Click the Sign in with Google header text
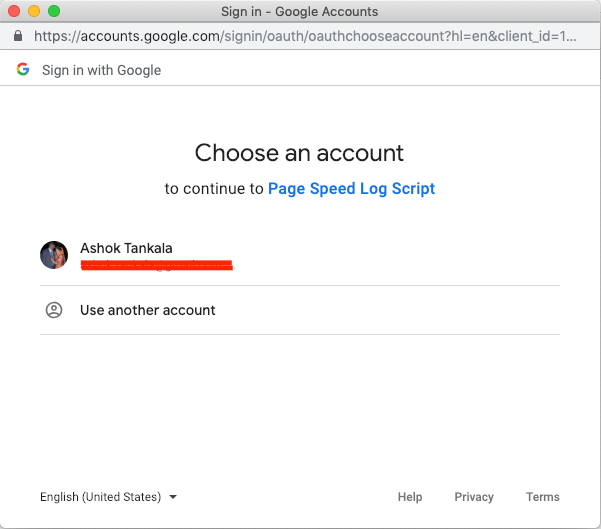The width and height of the screenshot is (601, 529). click(102, 70)
